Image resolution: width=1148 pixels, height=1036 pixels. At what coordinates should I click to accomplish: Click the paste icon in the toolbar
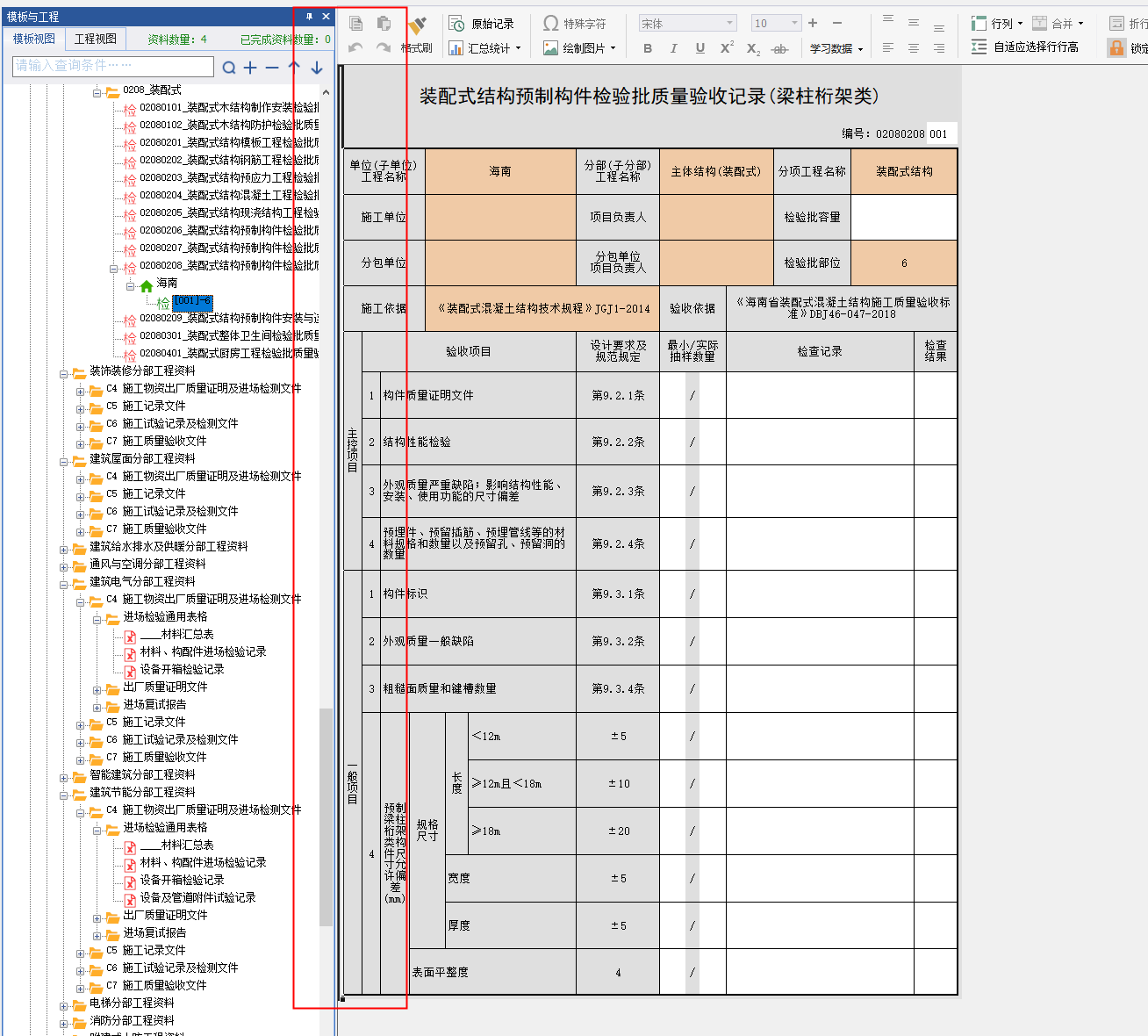click(384, 24)
